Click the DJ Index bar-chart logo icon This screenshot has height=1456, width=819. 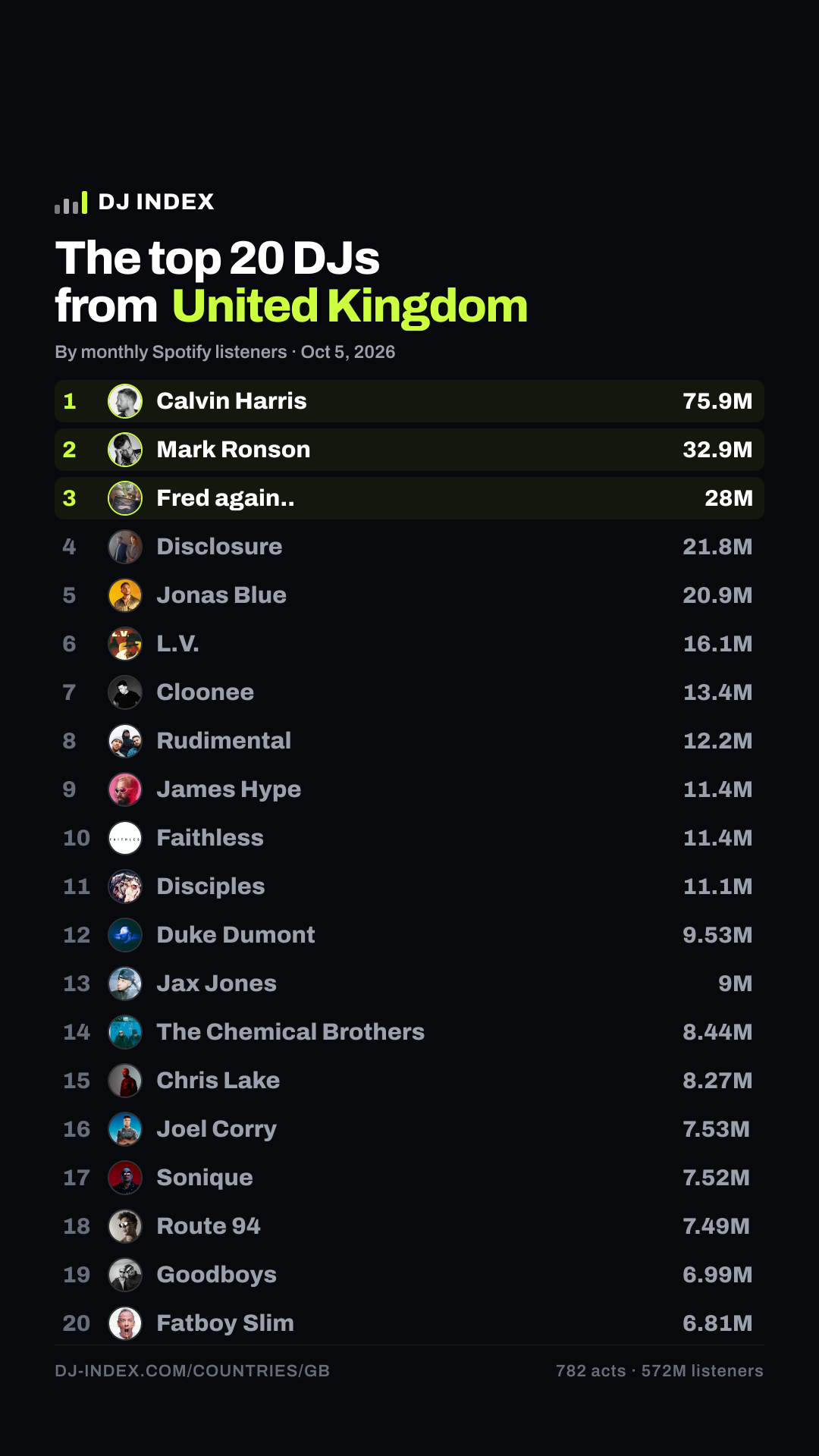coord(71,202)
